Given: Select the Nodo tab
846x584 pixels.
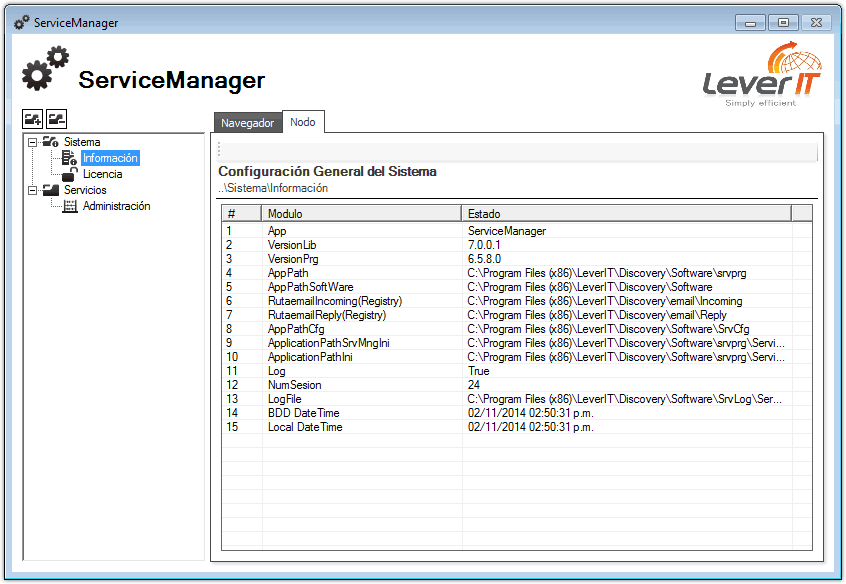Looking at the screenshot, I should coord(303,122).
